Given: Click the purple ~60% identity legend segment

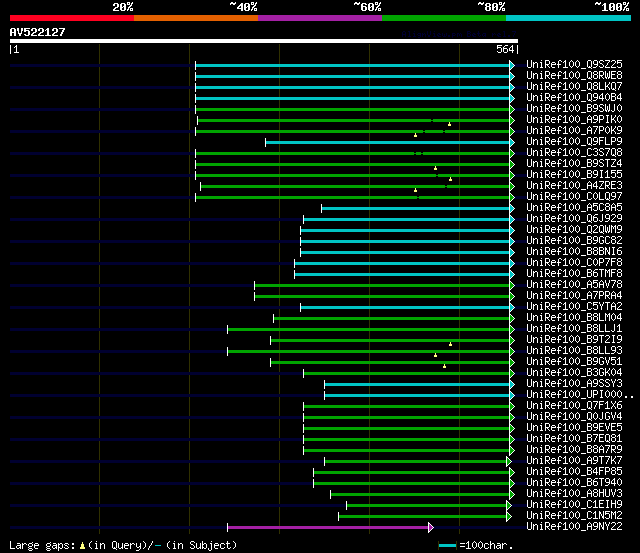Looking at the screenshot, I should pos(320,18).
